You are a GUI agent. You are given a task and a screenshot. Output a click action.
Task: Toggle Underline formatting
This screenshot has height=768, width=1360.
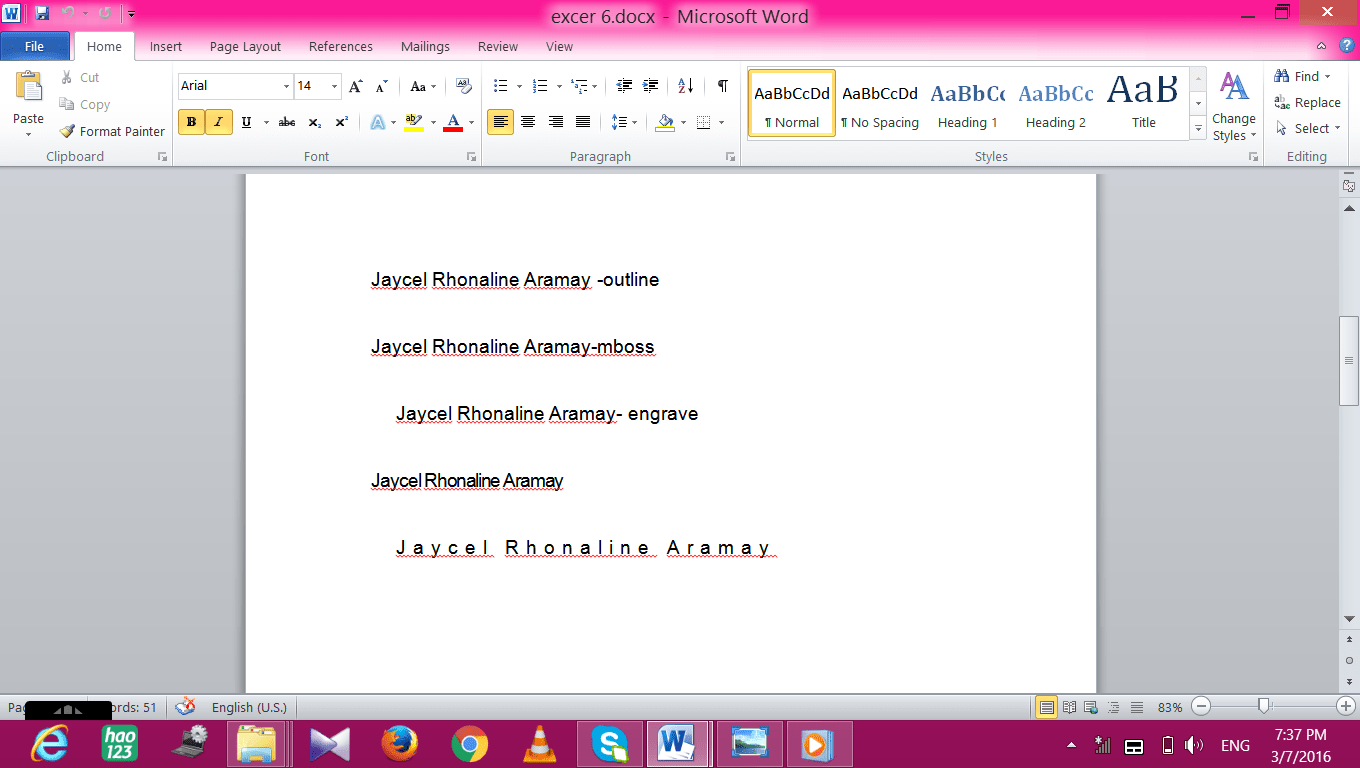pyautogui.click(x=245, y=122)
